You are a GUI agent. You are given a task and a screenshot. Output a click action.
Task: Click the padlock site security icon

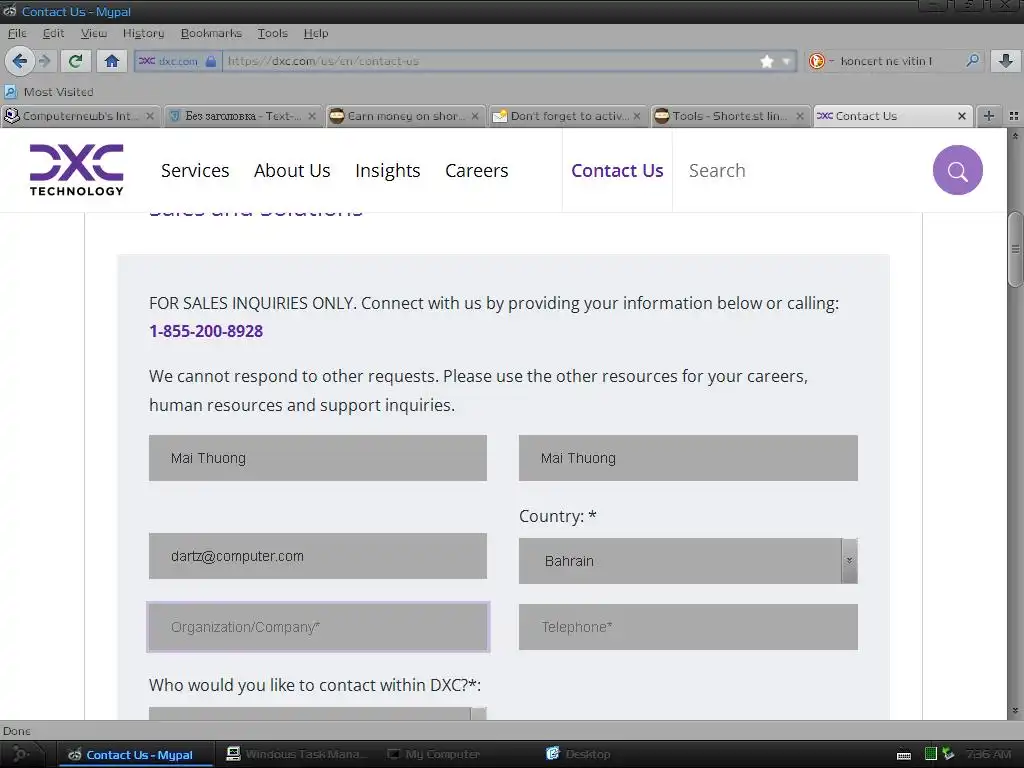click(210, 61)
